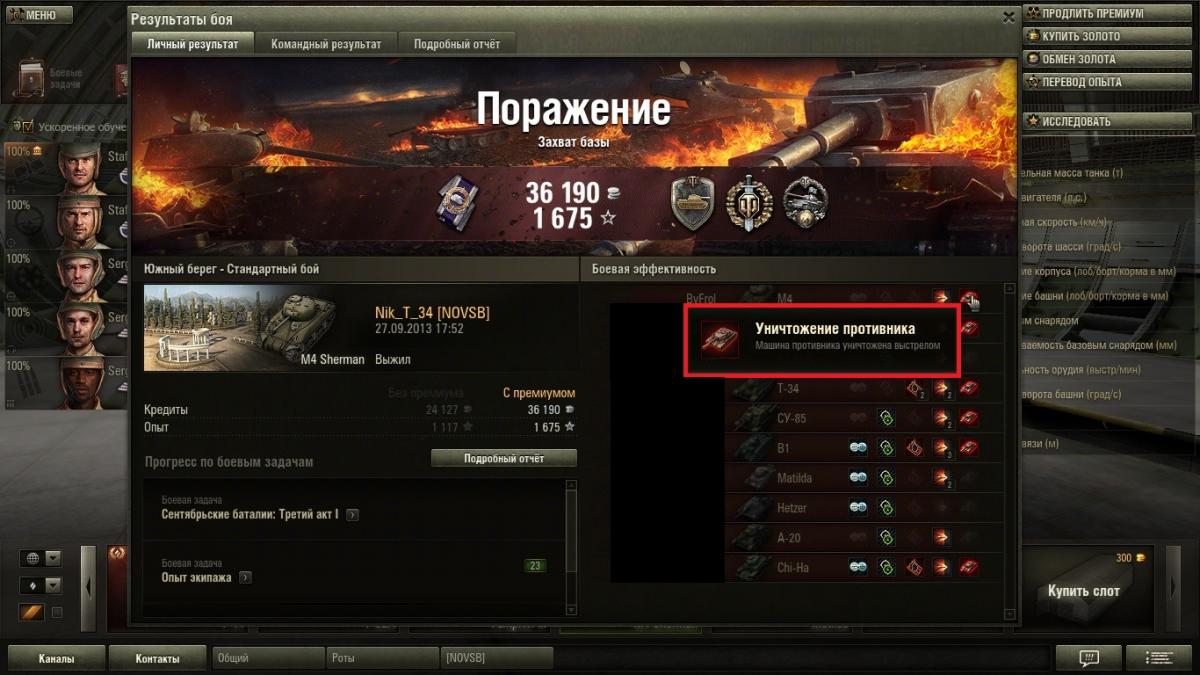Click the green detection icon in Hetzer row
1200x675 pixels.
click(885, 508)
